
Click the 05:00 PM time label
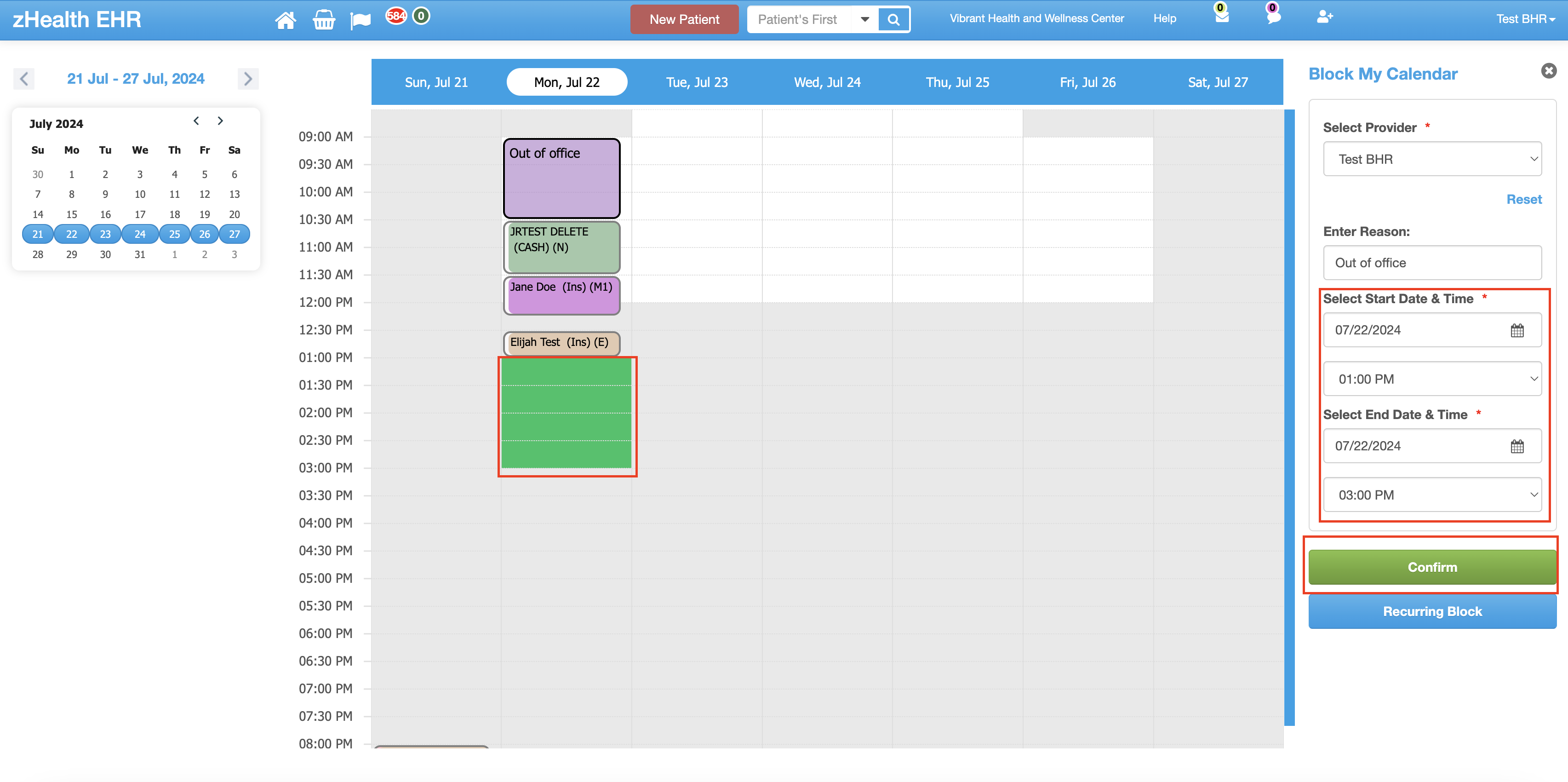pos(326,579)
